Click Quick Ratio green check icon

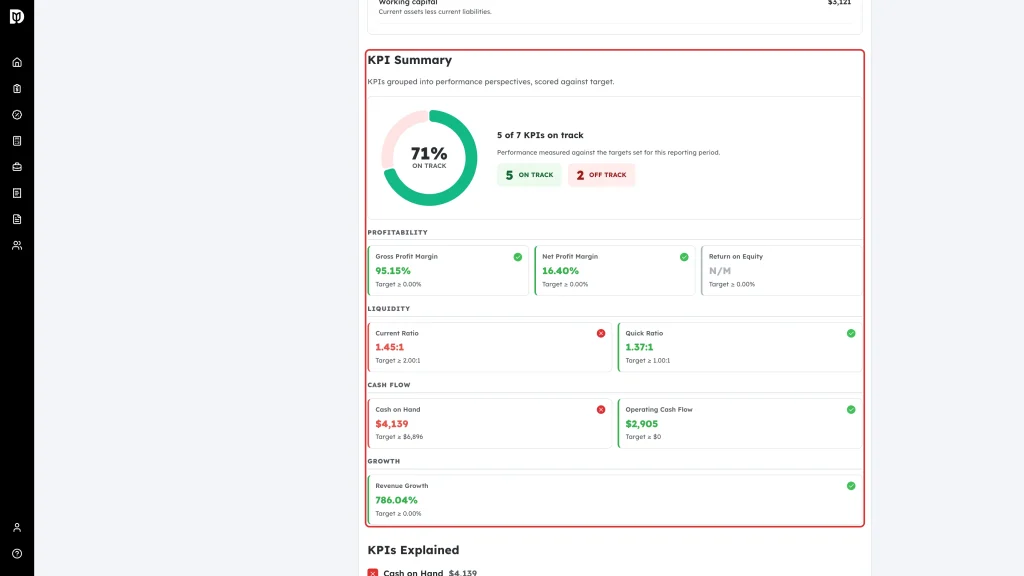(851, 334)
